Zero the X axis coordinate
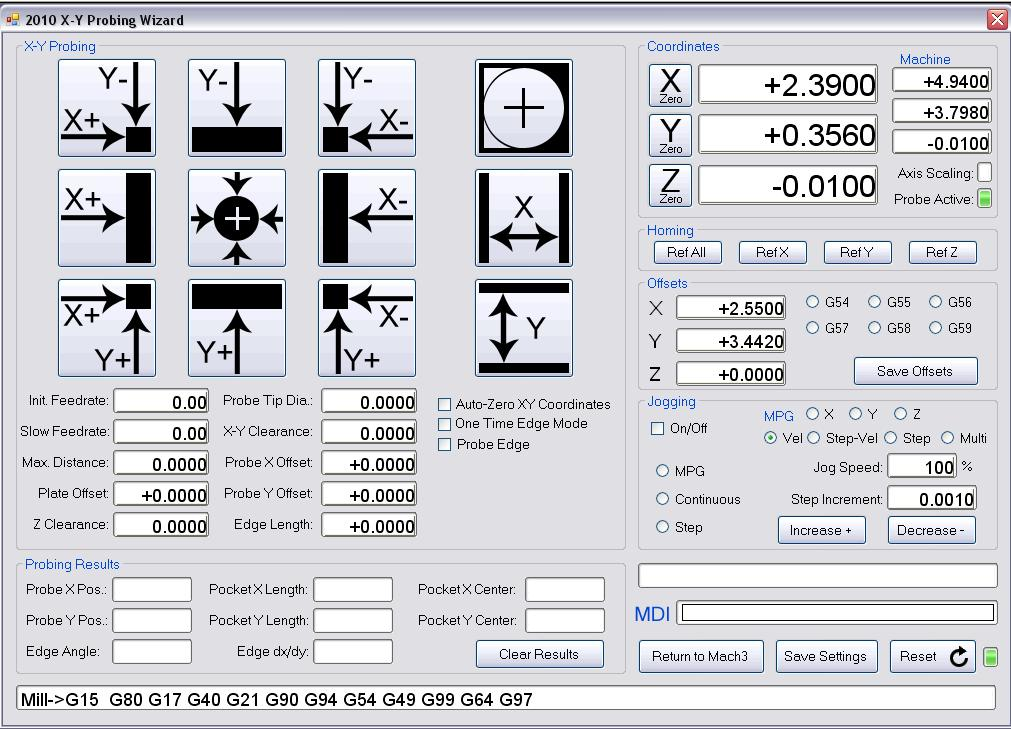Image resolution: width=1011 pixels, height=729 pixels. [671, 85]
